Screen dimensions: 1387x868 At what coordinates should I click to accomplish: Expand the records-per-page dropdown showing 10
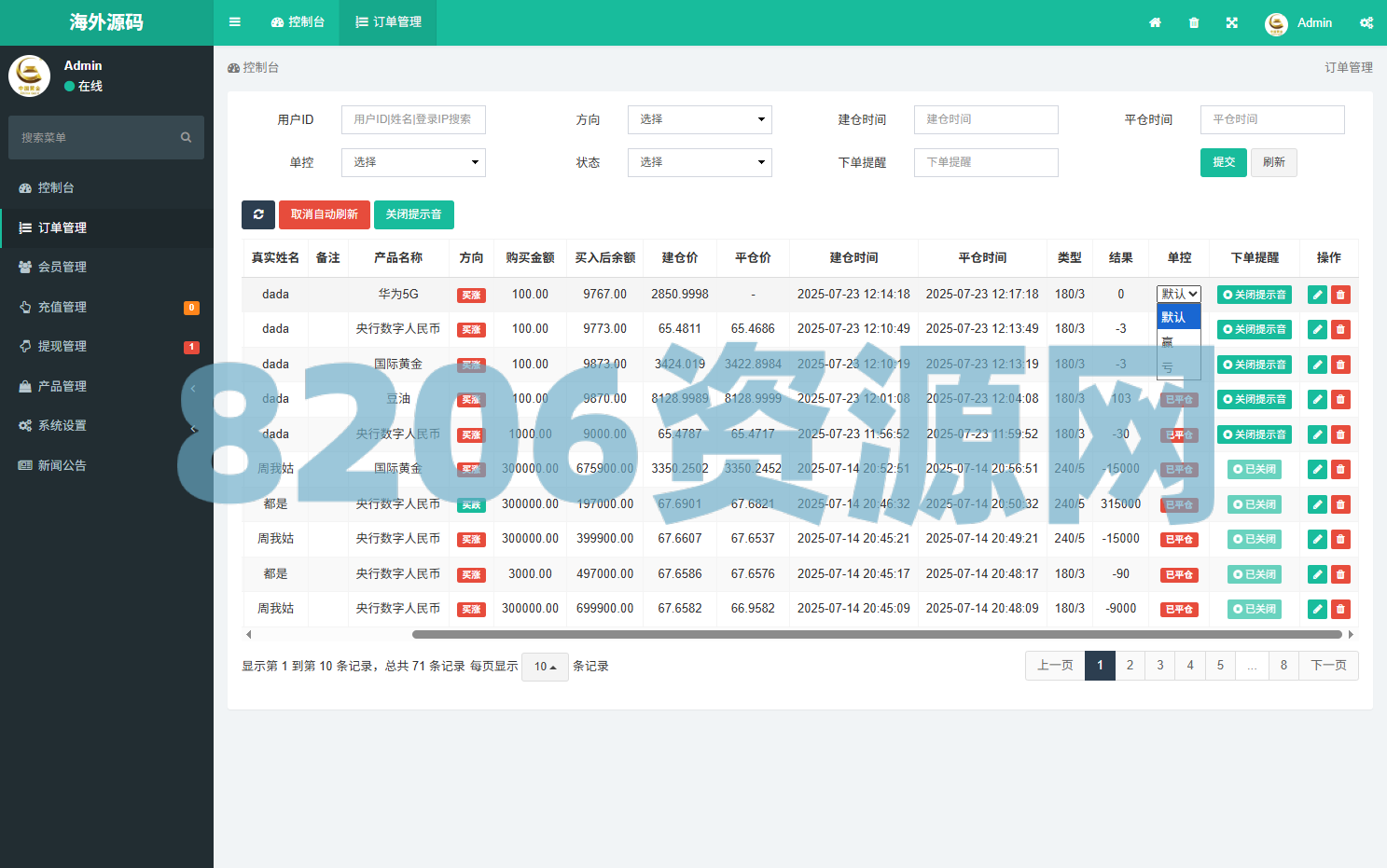(545, 667)
